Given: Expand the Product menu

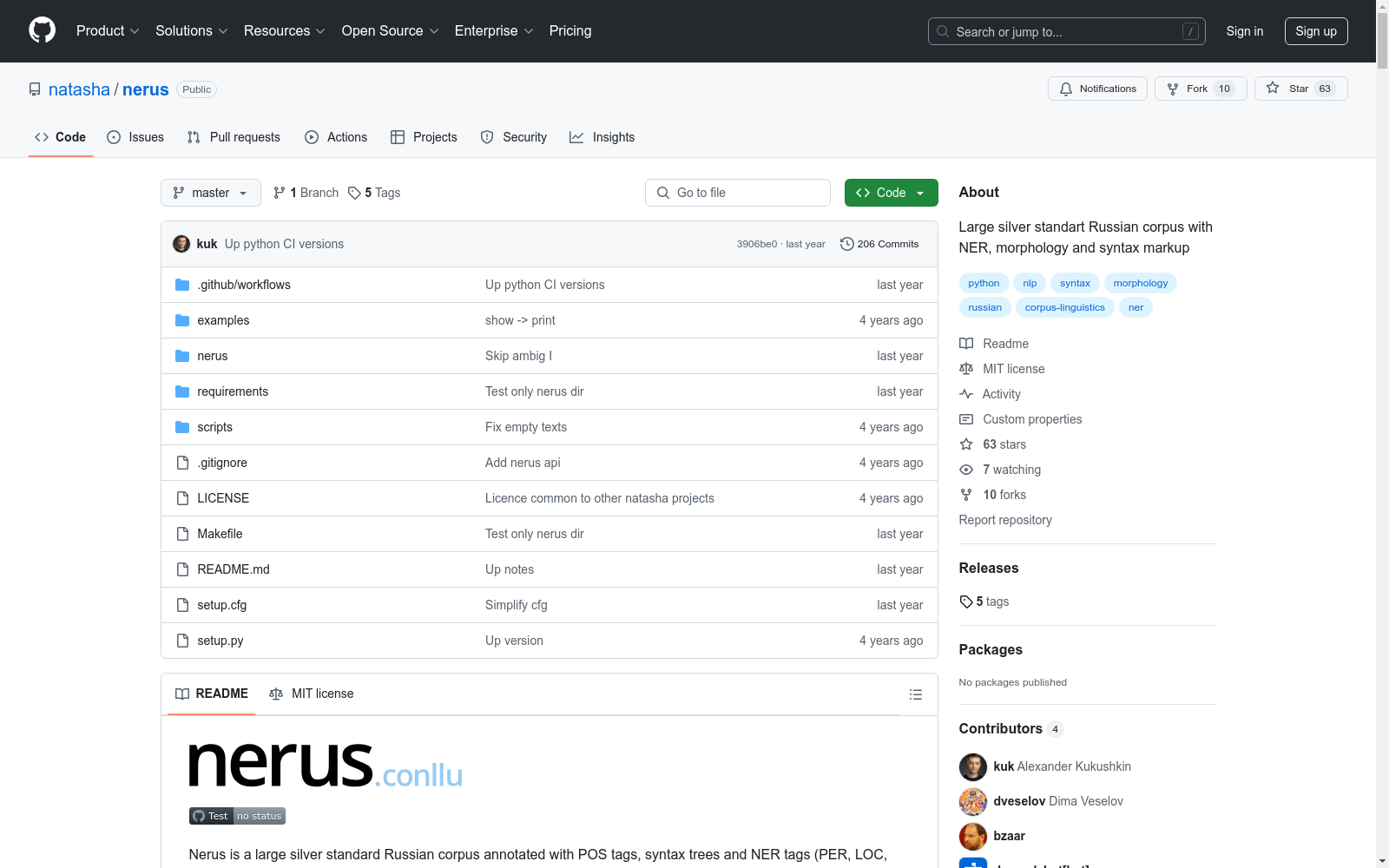Looking at the screenshot, I should pyautogui.click(x=108, y=31).
